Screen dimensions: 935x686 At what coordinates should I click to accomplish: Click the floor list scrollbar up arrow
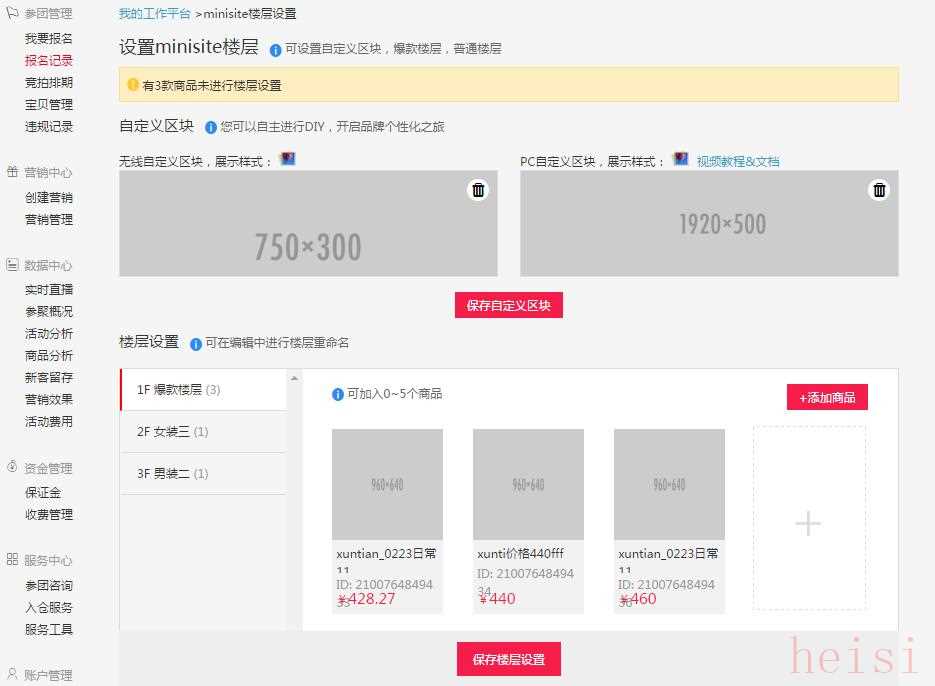[x=294, y=378]
